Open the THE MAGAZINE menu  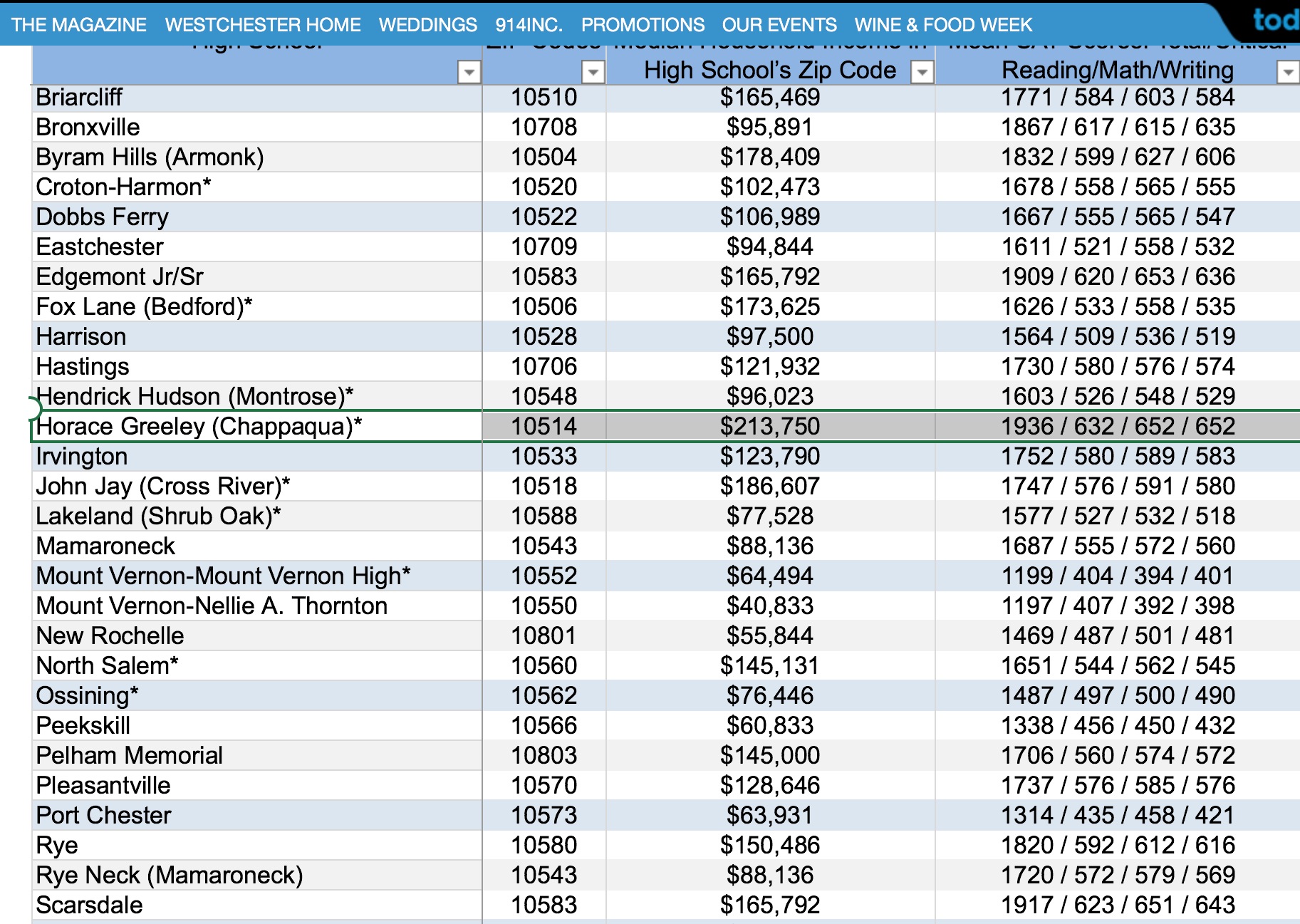[x=78, y=24]
